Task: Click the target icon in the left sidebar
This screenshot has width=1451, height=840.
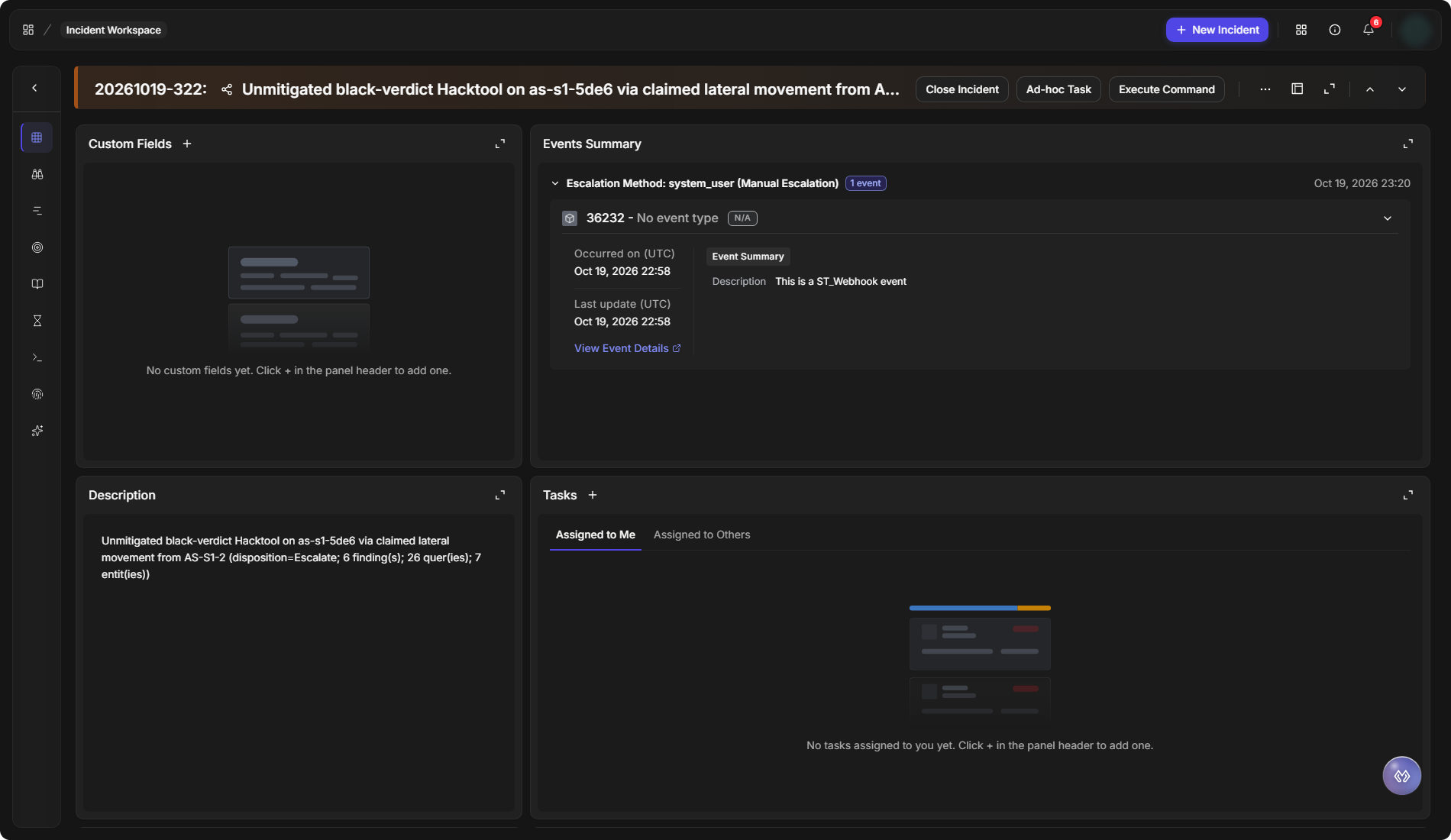Action: 37,247
